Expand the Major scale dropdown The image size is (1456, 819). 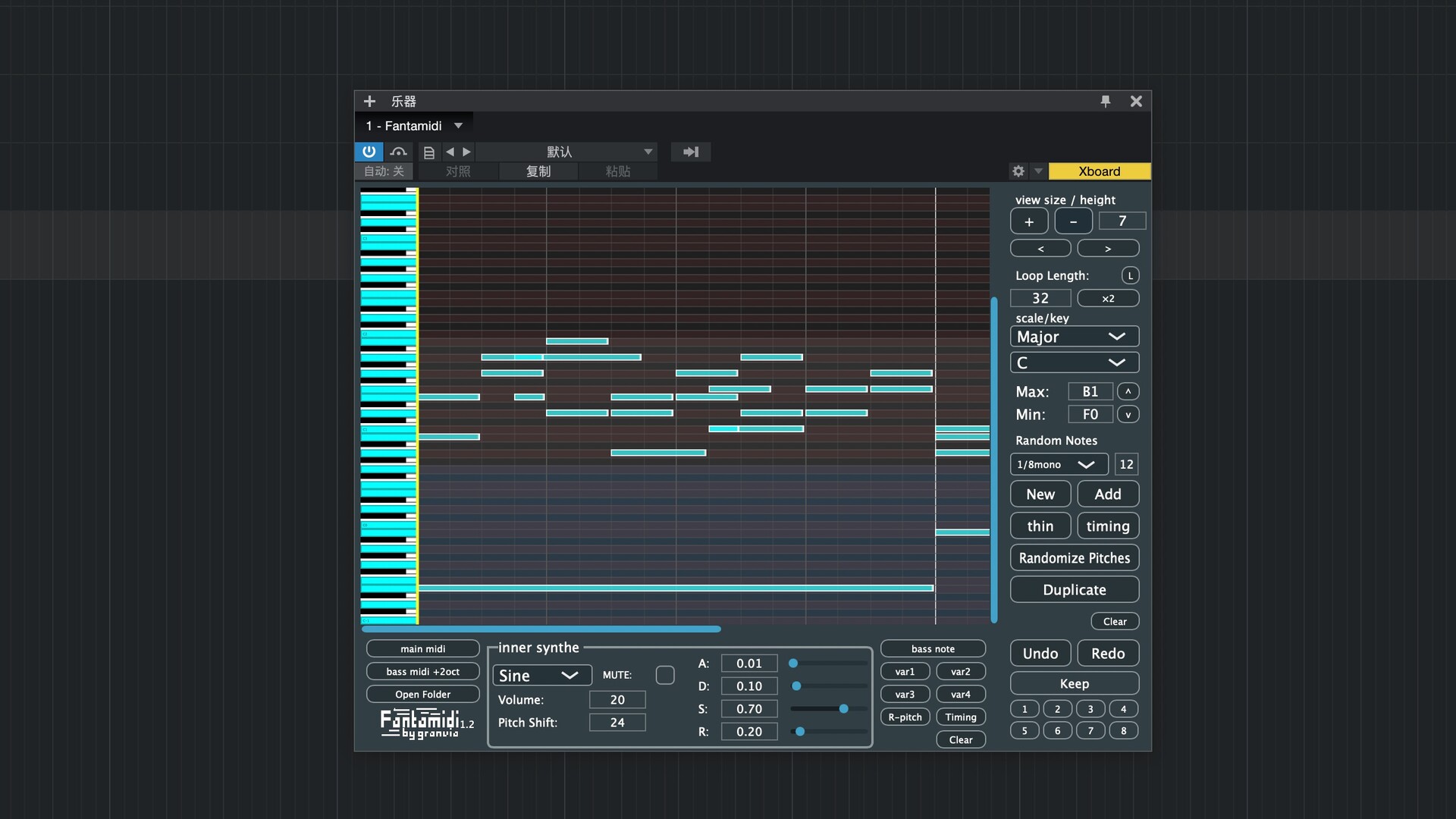1074,337
